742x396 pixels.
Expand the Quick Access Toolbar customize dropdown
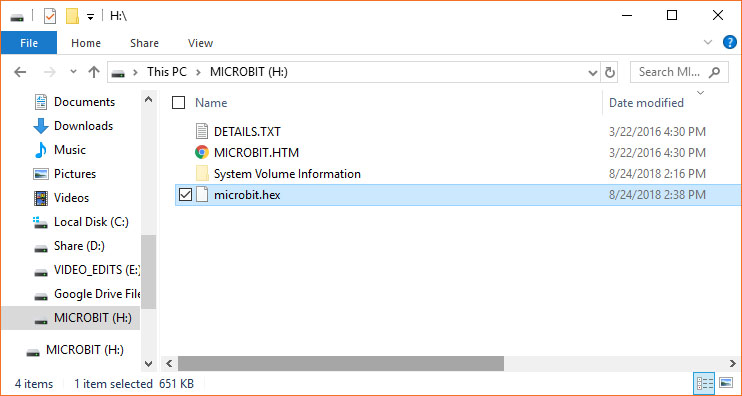pyautogui.click(x=90, y=18)
